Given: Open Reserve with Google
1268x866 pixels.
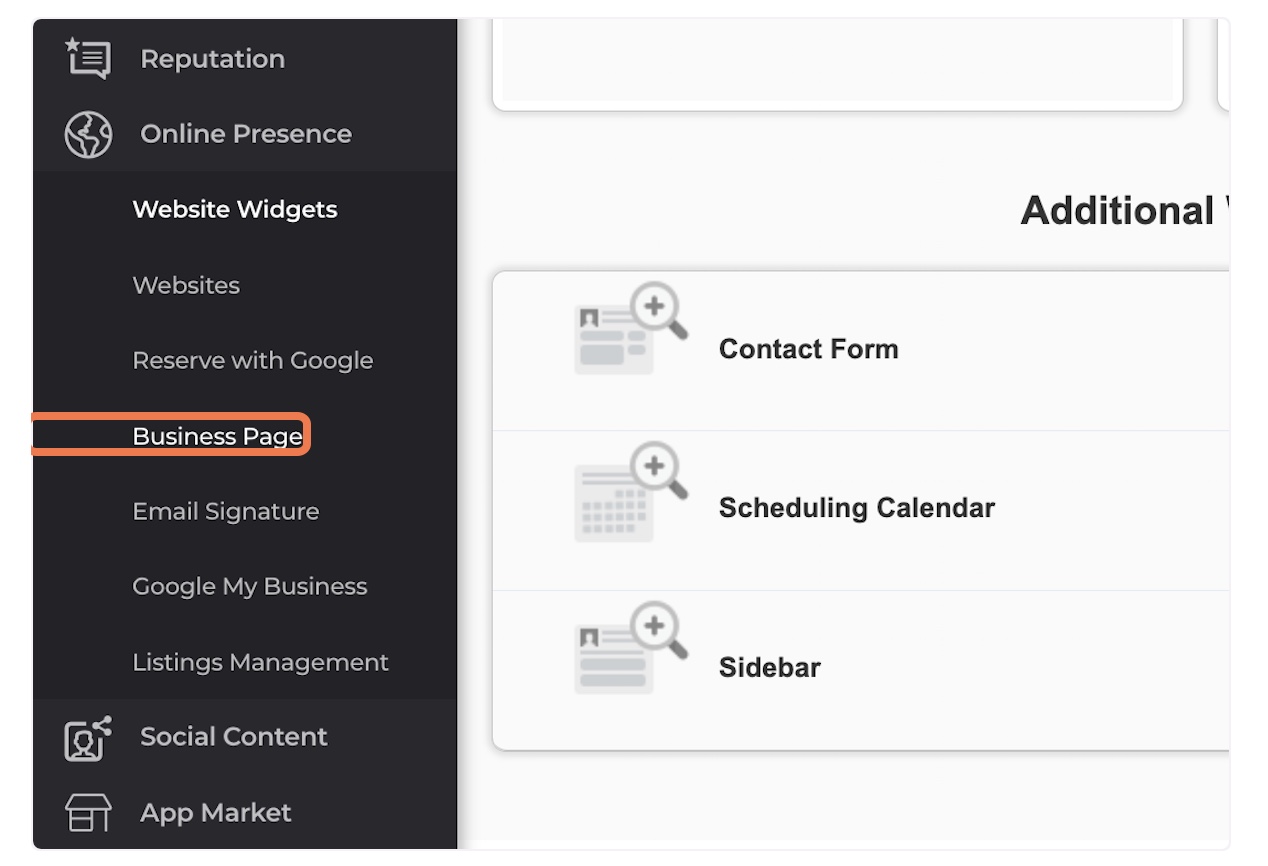Looking at the screenshot, I should tap(253, 361).
